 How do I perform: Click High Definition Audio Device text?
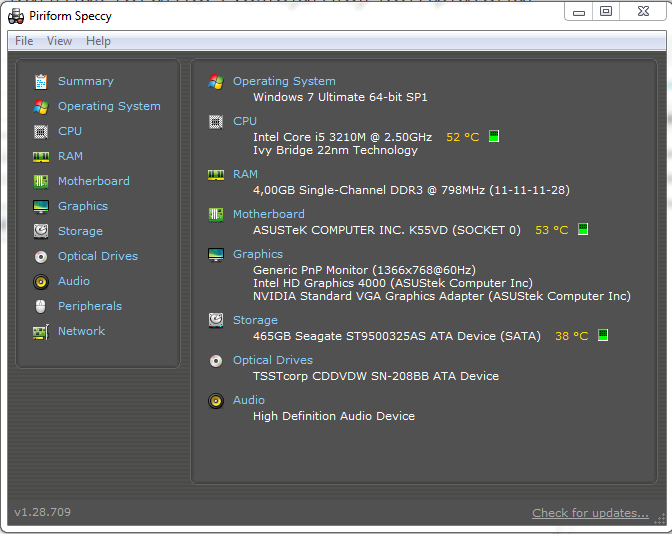click(x=334, y=416)
